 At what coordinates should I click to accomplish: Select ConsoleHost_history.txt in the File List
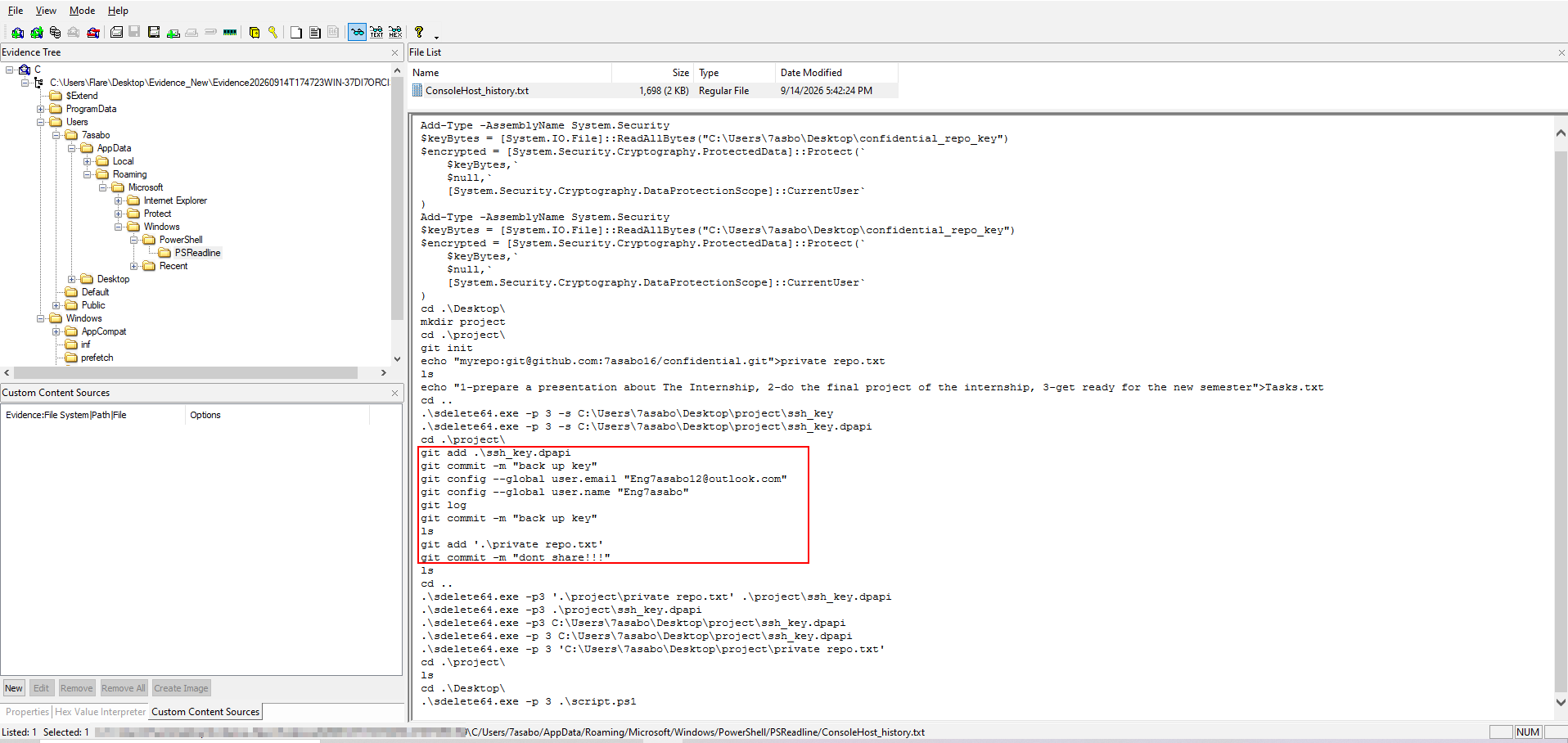(x=477, y=91)
